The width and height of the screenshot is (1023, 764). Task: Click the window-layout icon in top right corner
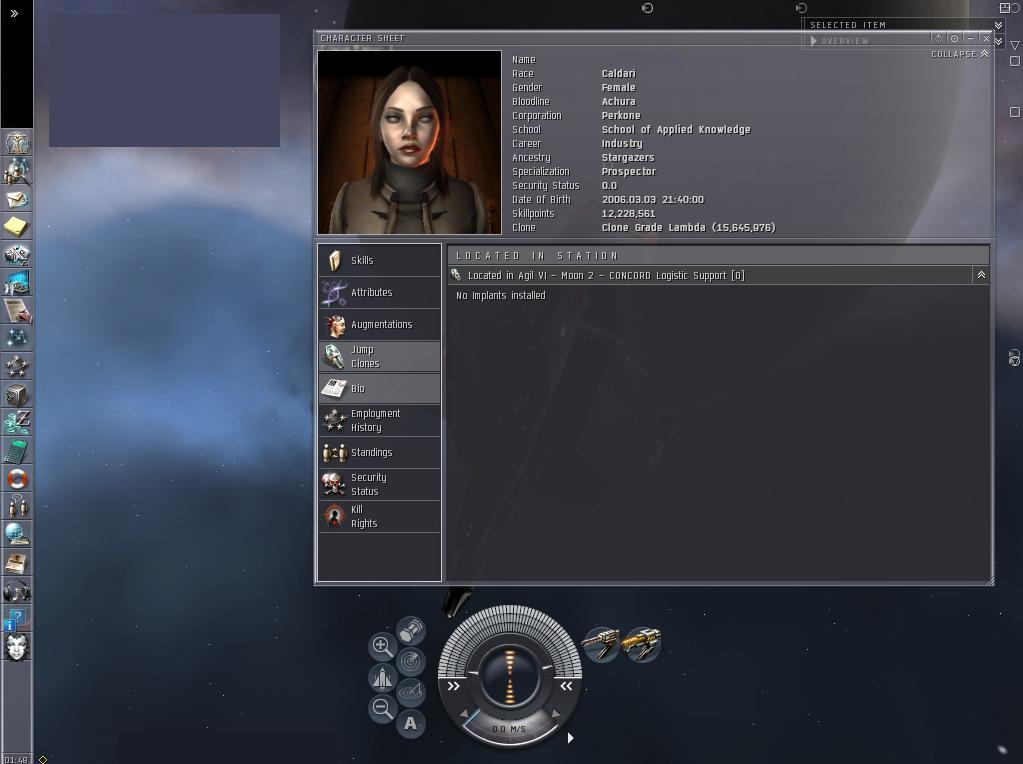point(1005,8)
